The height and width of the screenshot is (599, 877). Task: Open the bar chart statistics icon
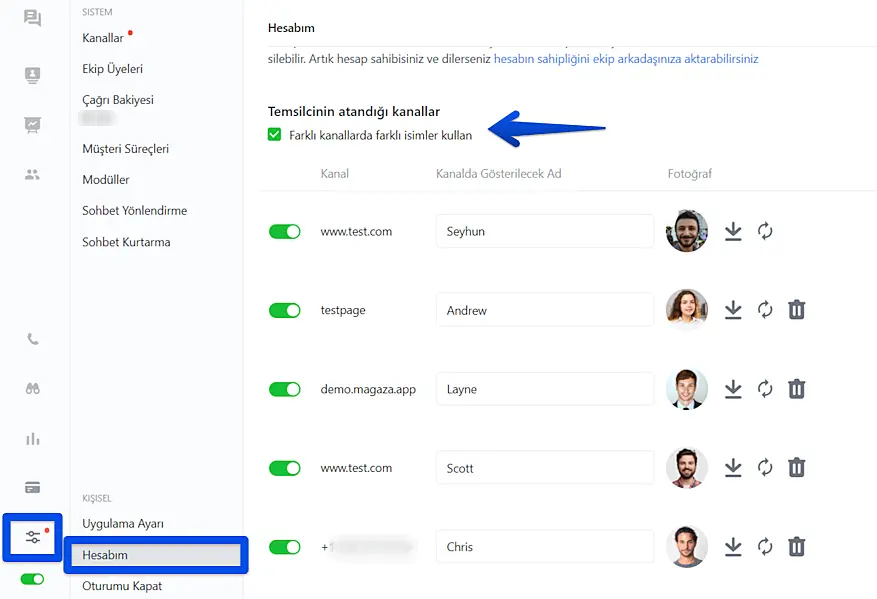[33, 439]
